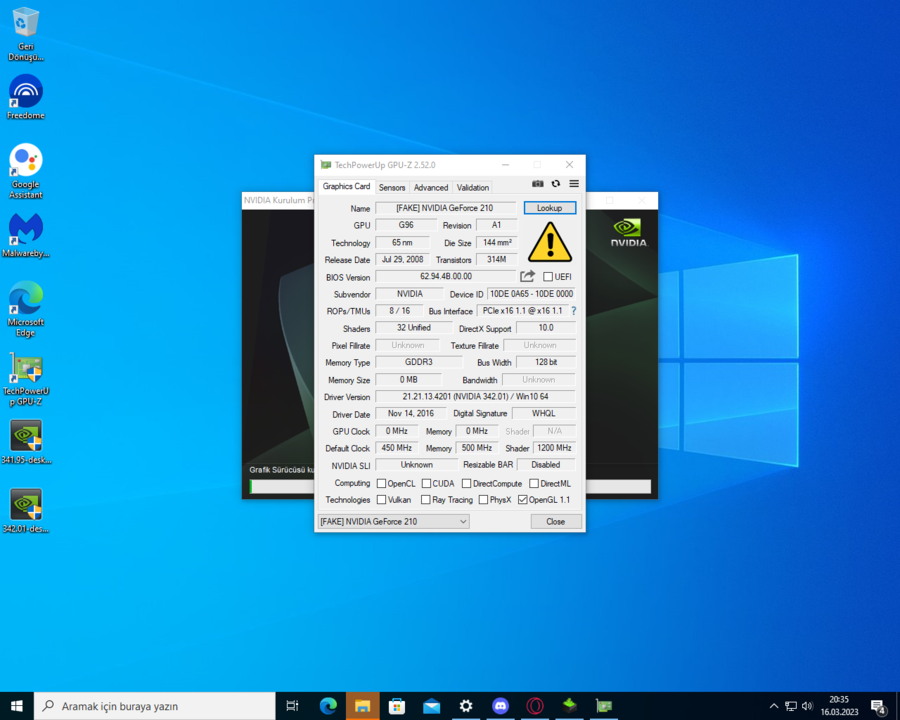This screenshot has width=900, height=720.
Task: Open Discord from the taskbar
Action: tap(500, 706)
